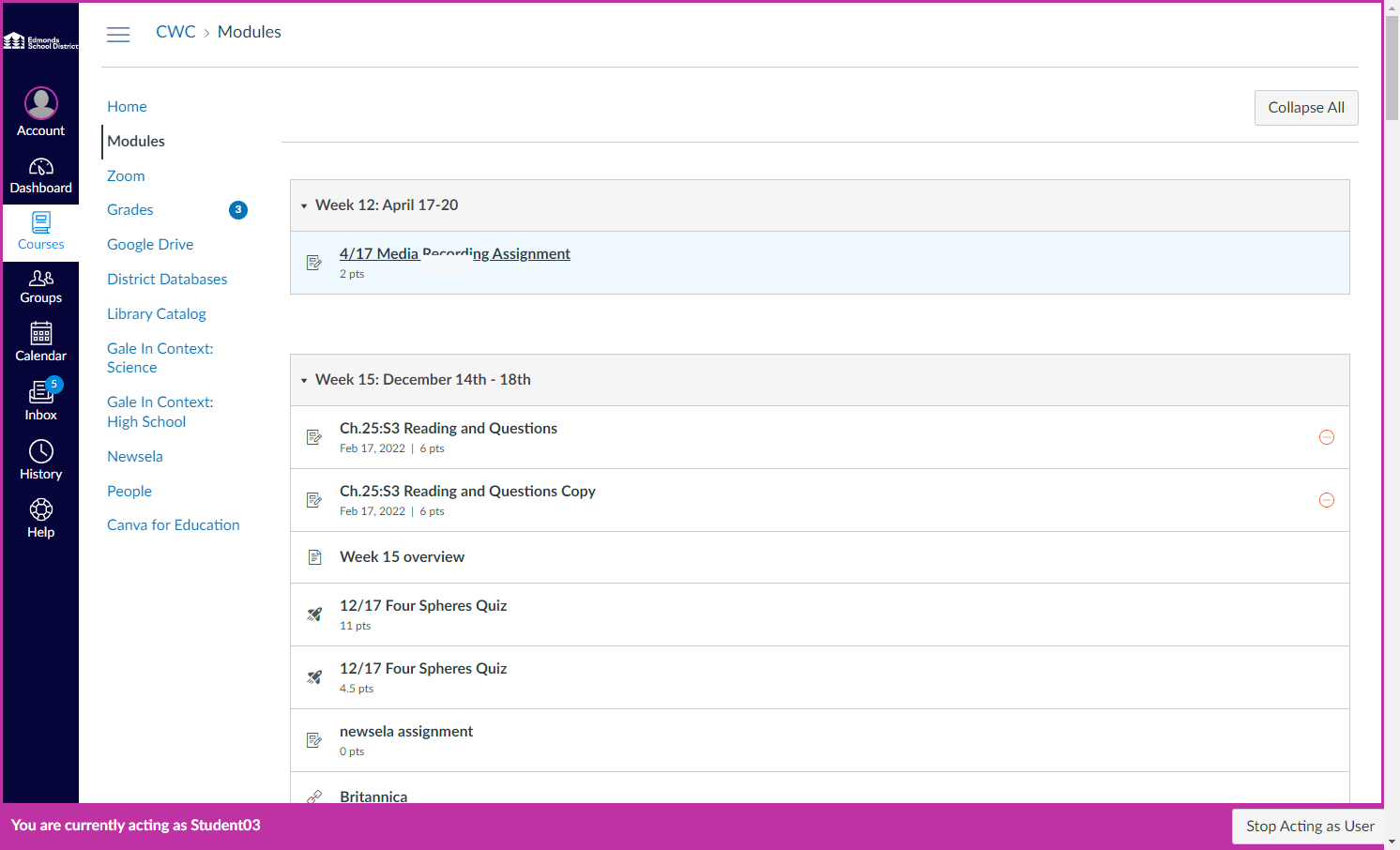The width and height of the screenshot is (1400, 850).
Task: Click incomplete status circle for Ch.25:S3 Reading and Questions (Feb 17)
Action: coord(1327,437)
